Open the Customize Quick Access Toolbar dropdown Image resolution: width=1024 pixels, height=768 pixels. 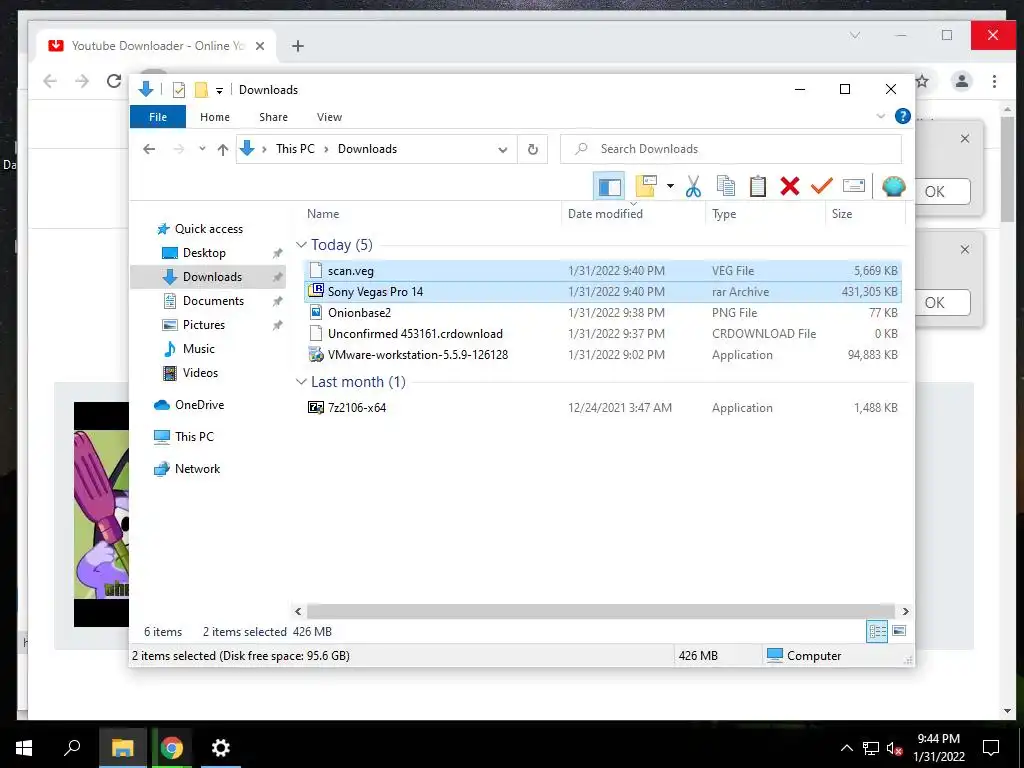[219, 91]
